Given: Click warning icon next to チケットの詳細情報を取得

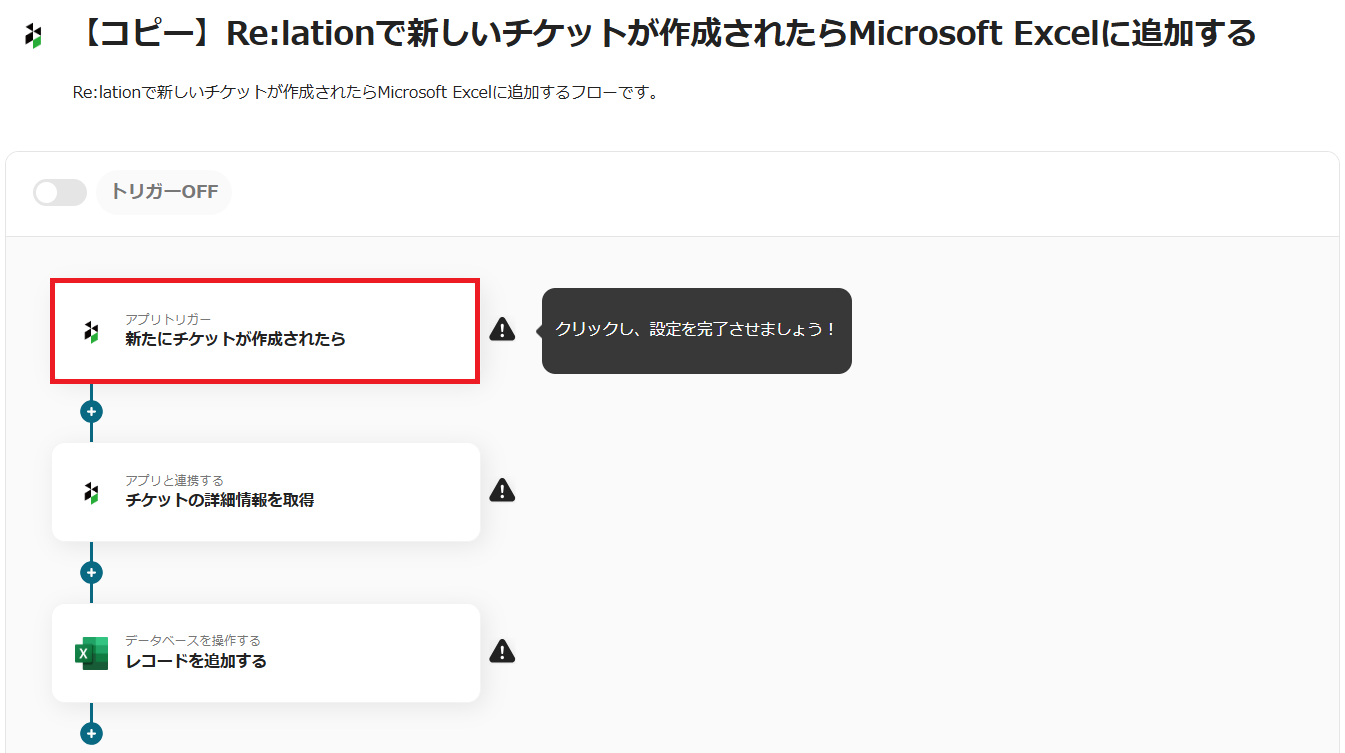Looking at the screenshot, I should [502, 490].
